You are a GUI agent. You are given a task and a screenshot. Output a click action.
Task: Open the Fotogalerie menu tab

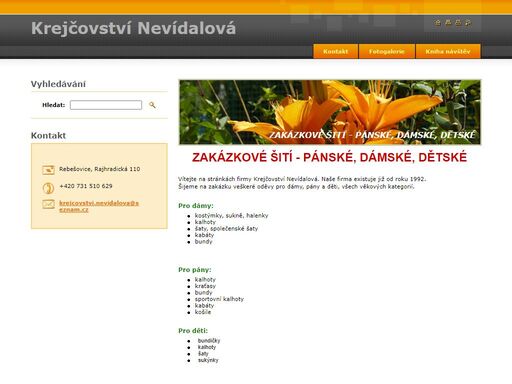(x=387, y=51)
